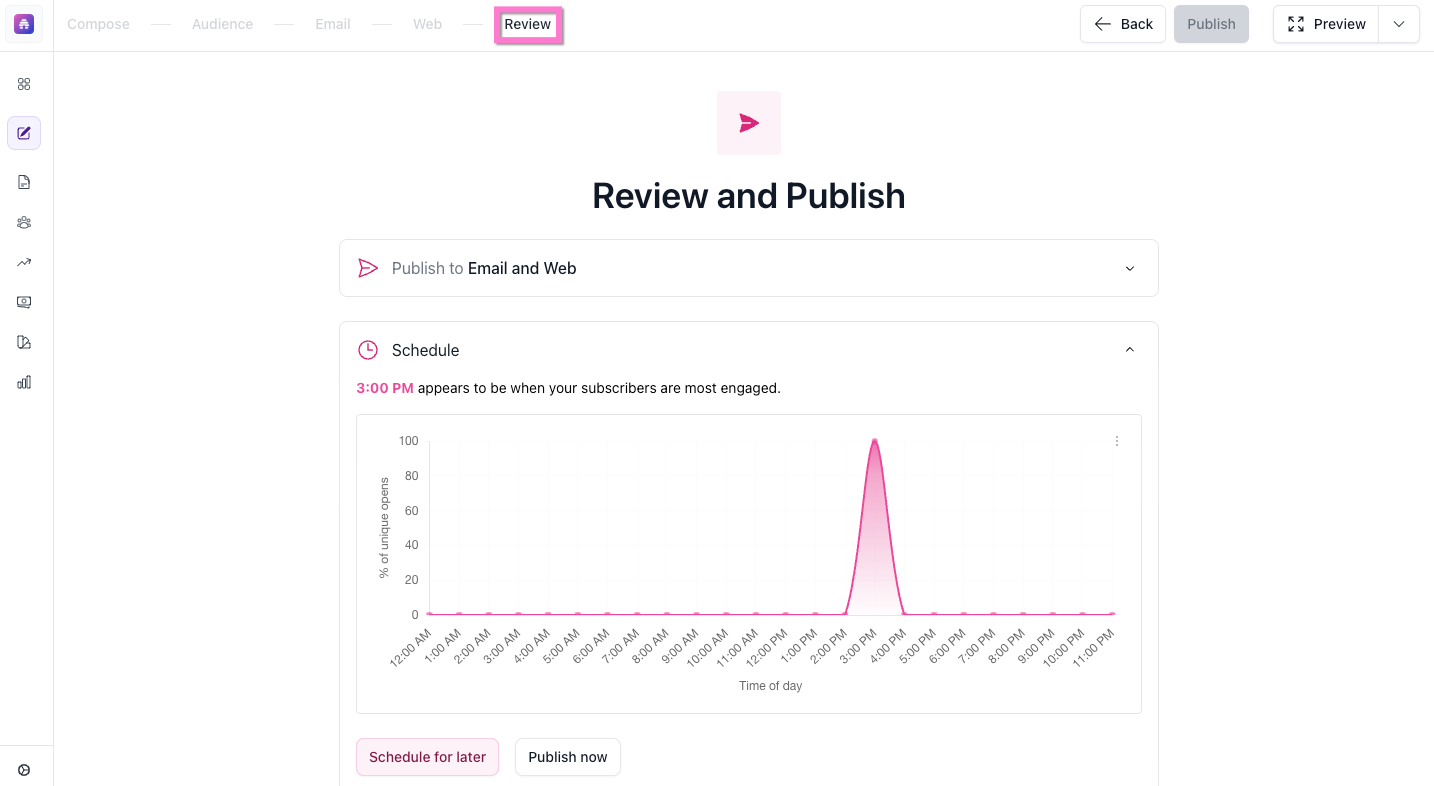Viewport: 1434px width, 786px height.
Task: Click the 3:00 PM pink engagement text
Action: 385,388
